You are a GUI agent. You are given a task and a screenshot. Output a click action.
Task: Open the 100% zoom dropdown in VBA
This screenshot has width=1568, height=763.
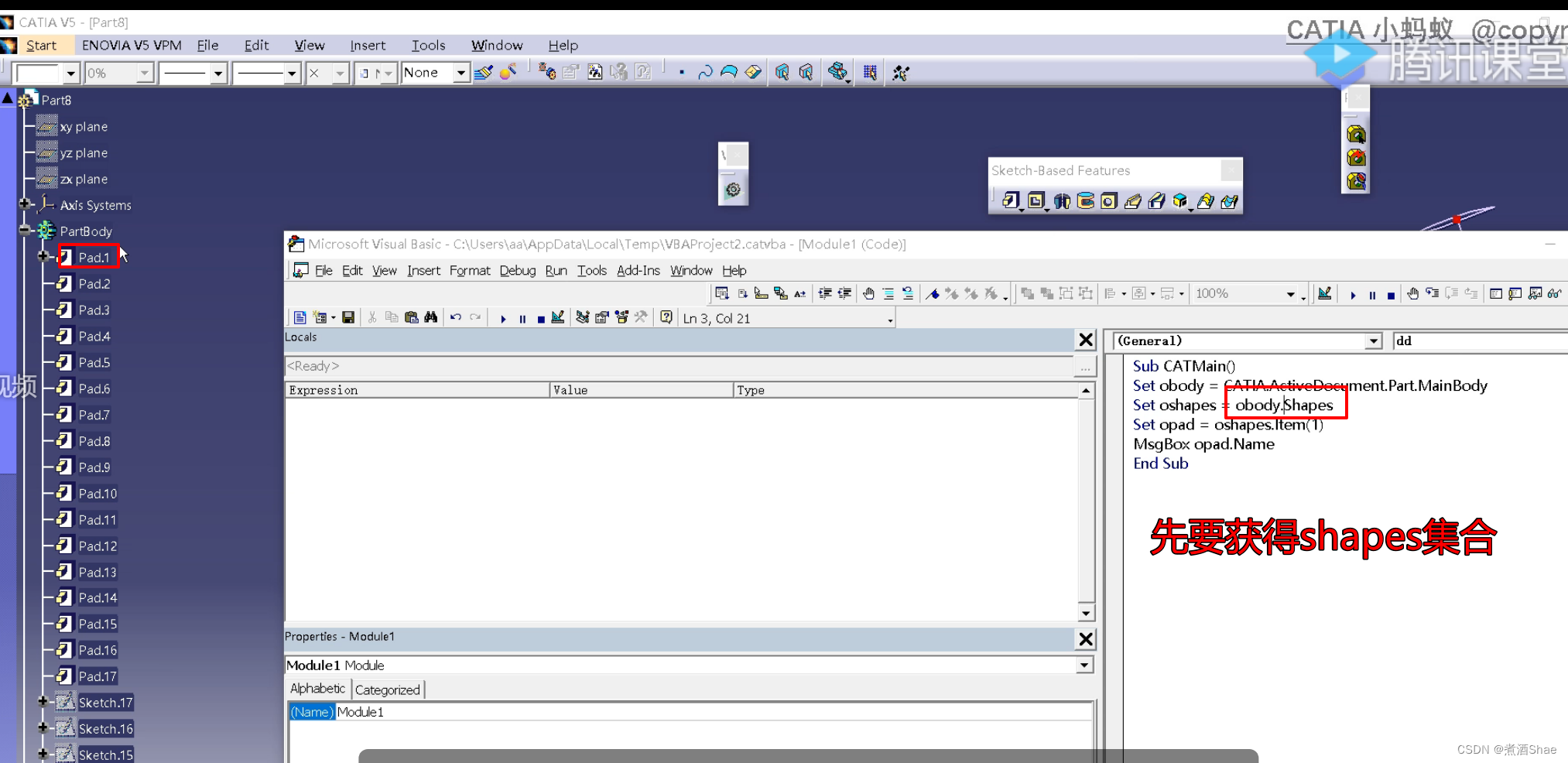[1290, 294]
